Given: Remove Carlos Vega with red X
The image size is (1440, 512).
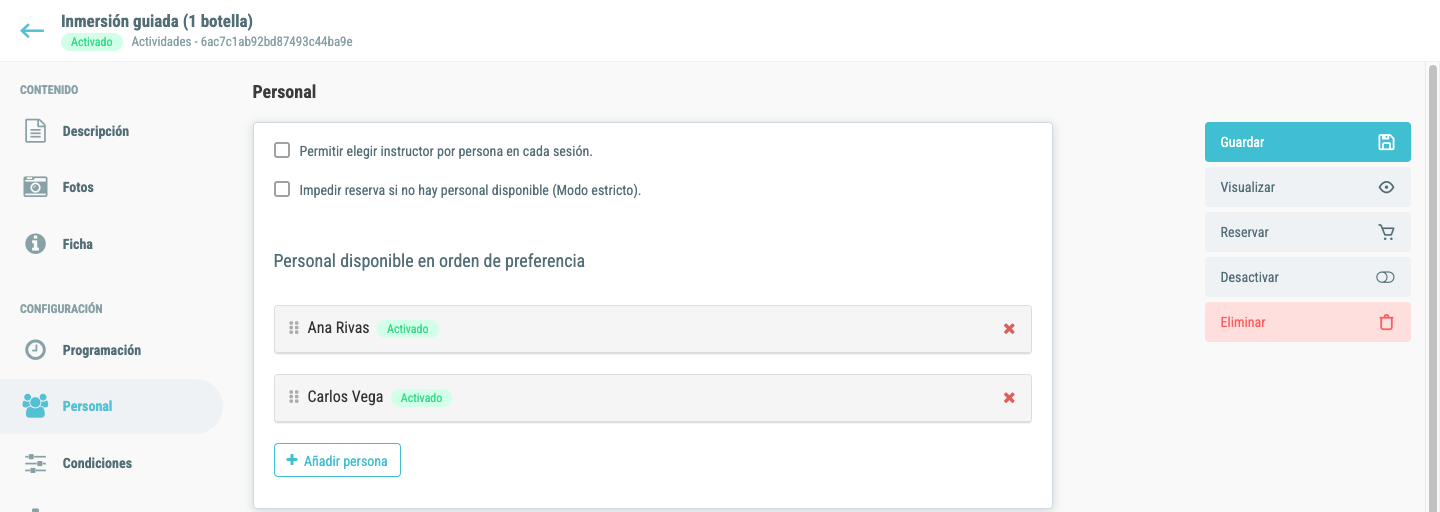Looking at the screenshot, I should (1009, 397).
